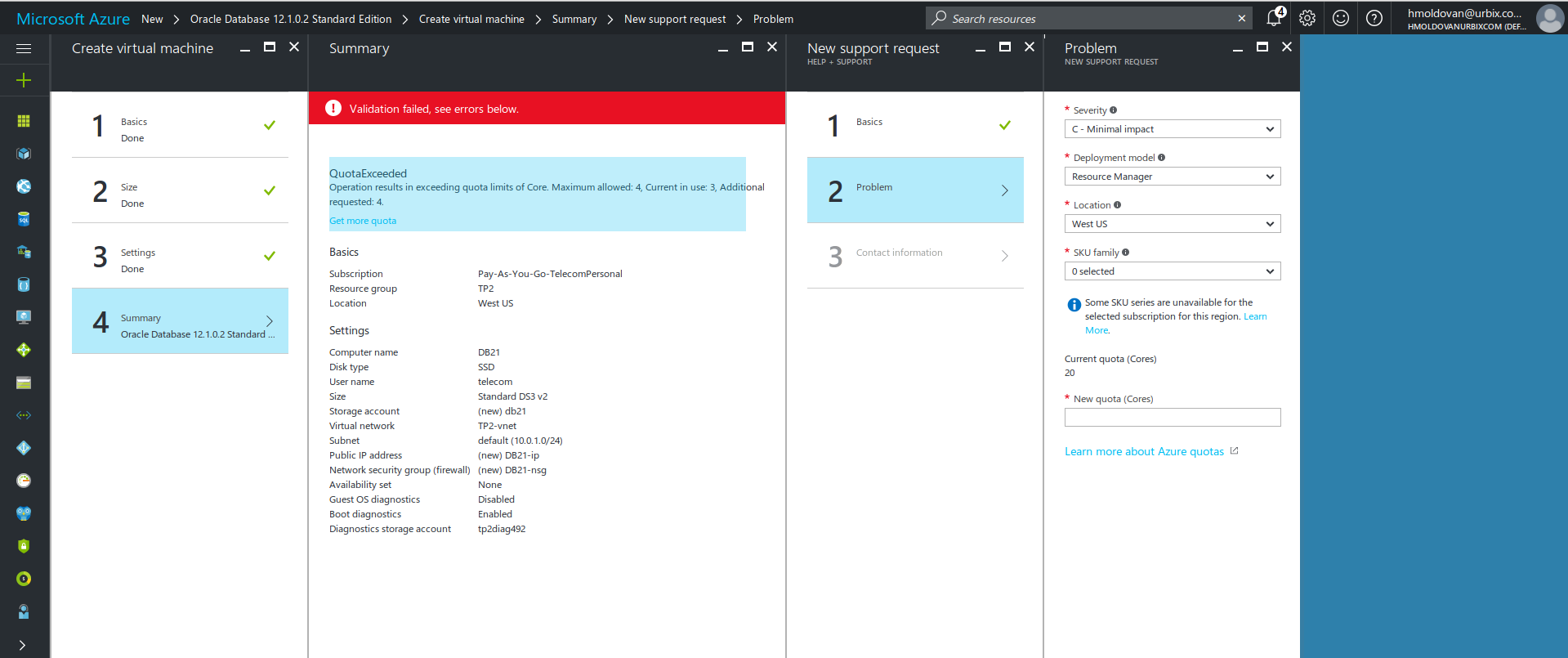Screen dimensions: 1568x658
Task: Clear the search resources field
Action: coord(1242,18)
